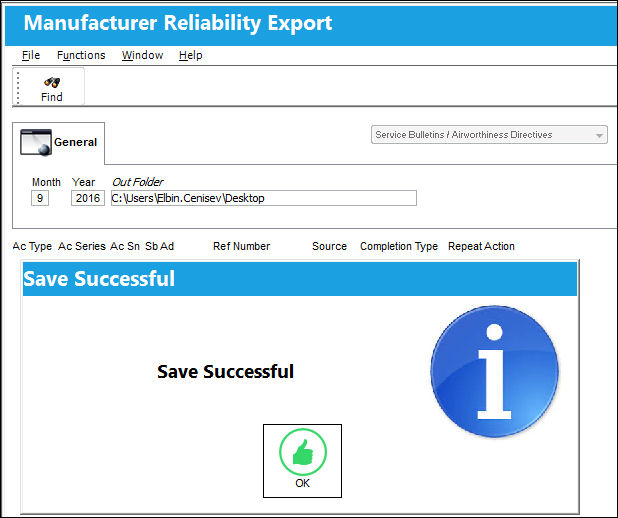Click the bold Save Successful message text
618x518 pixels.
click(x=225, y=372)
